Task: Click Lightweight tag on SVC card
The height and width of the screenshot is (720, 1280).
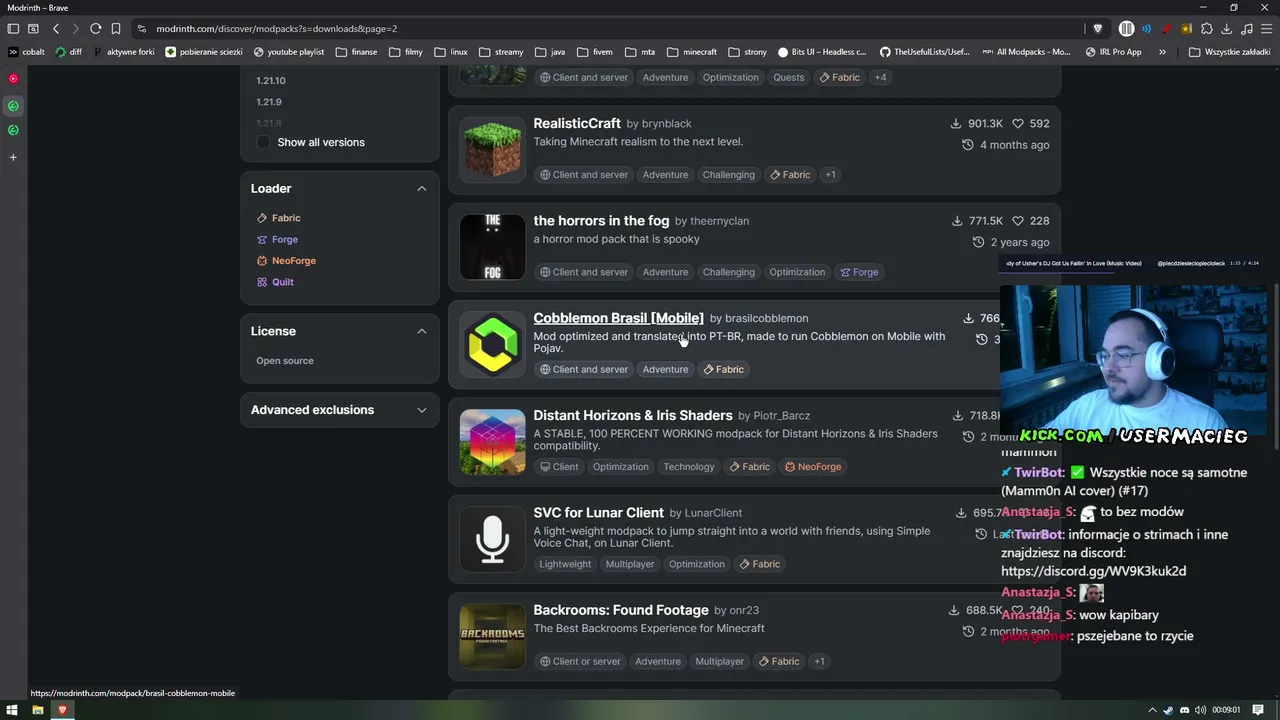Action: click(565, 564)
